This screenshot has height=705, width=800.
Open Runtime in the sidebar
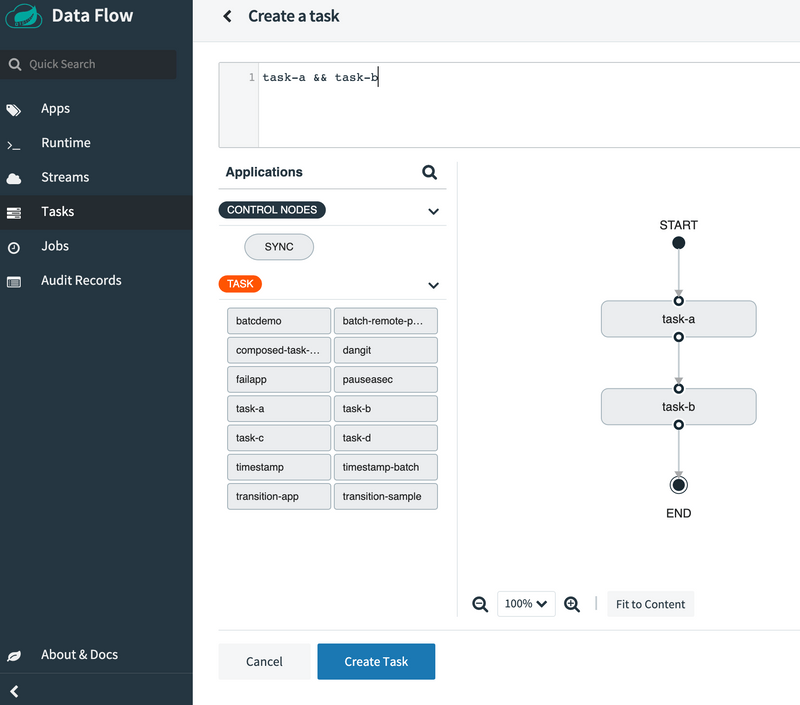click(96, 143)
